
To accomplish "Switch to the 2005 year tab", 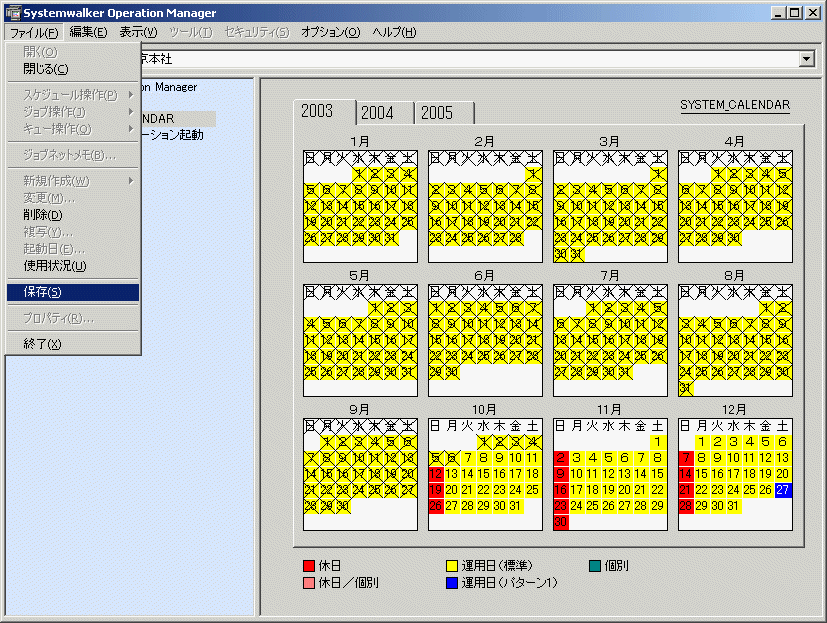I will (444, 112).
